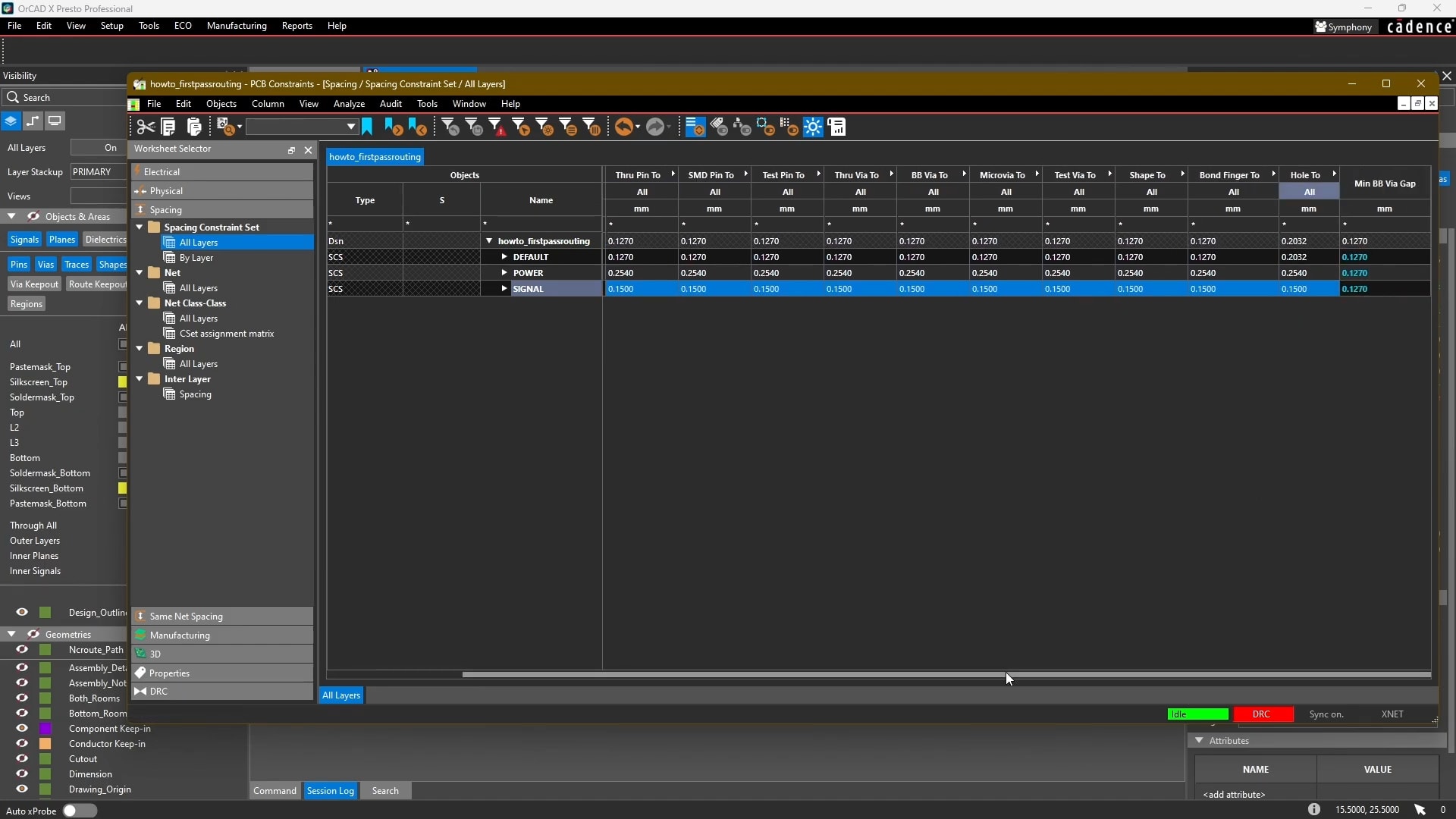Collapse the Spacing Constraint Set folder
Viewport: 1456px width, 819px height.
point(140,227)
